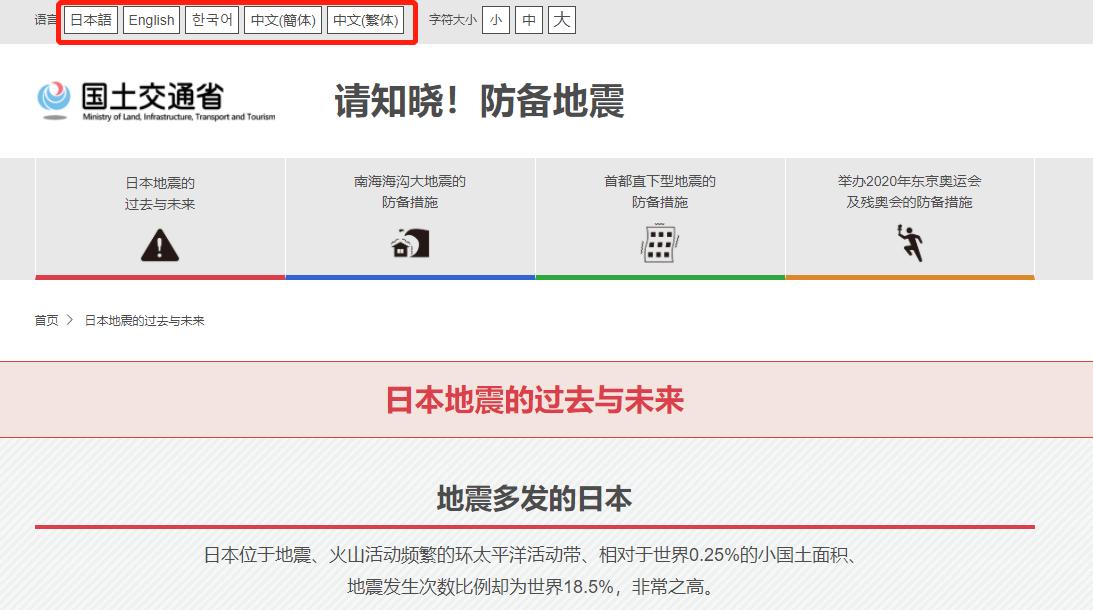Select the running person Olympics preparedness icon
The image size is (1093, 610).
click(x=912, y=240)
